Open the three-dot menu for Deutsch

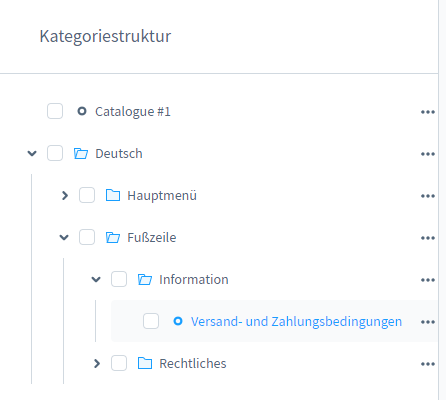[428, 154]
